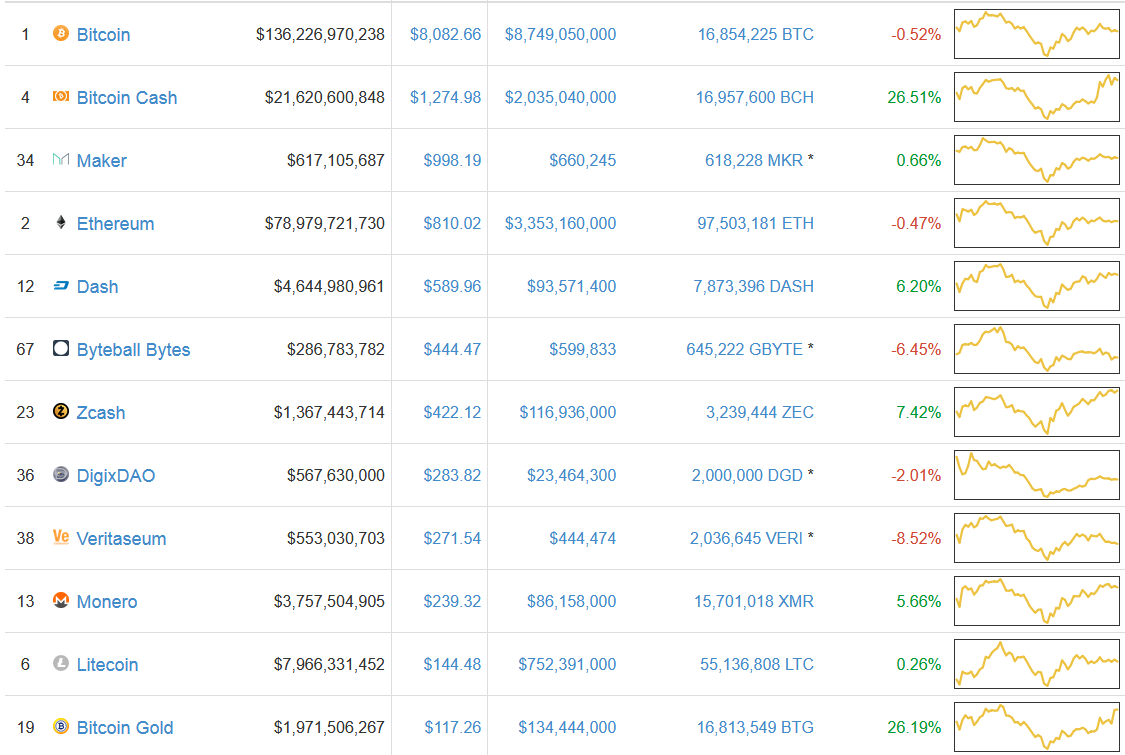Open DigixDAO price sparkline chart
This screenshot has width=1125, height=755.
coord(1037,475)
